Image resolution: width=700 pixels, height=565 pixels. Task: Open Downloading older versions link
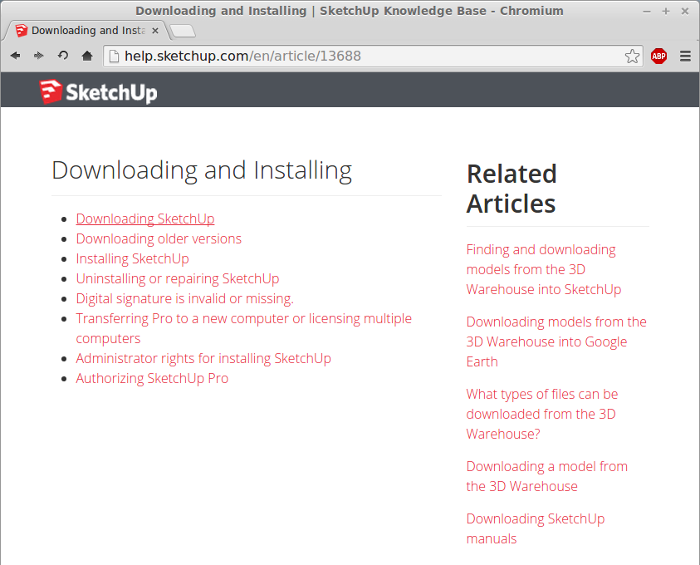(x=158, y=239)
